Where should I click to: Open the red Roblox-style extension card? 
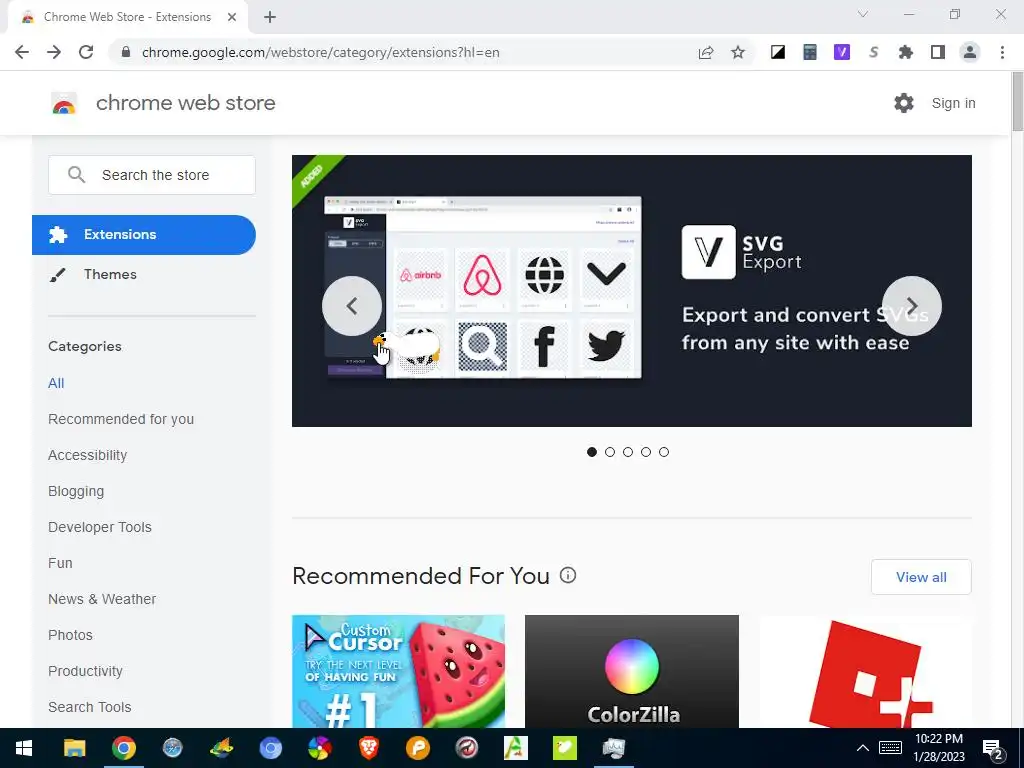tap(865, 671)
